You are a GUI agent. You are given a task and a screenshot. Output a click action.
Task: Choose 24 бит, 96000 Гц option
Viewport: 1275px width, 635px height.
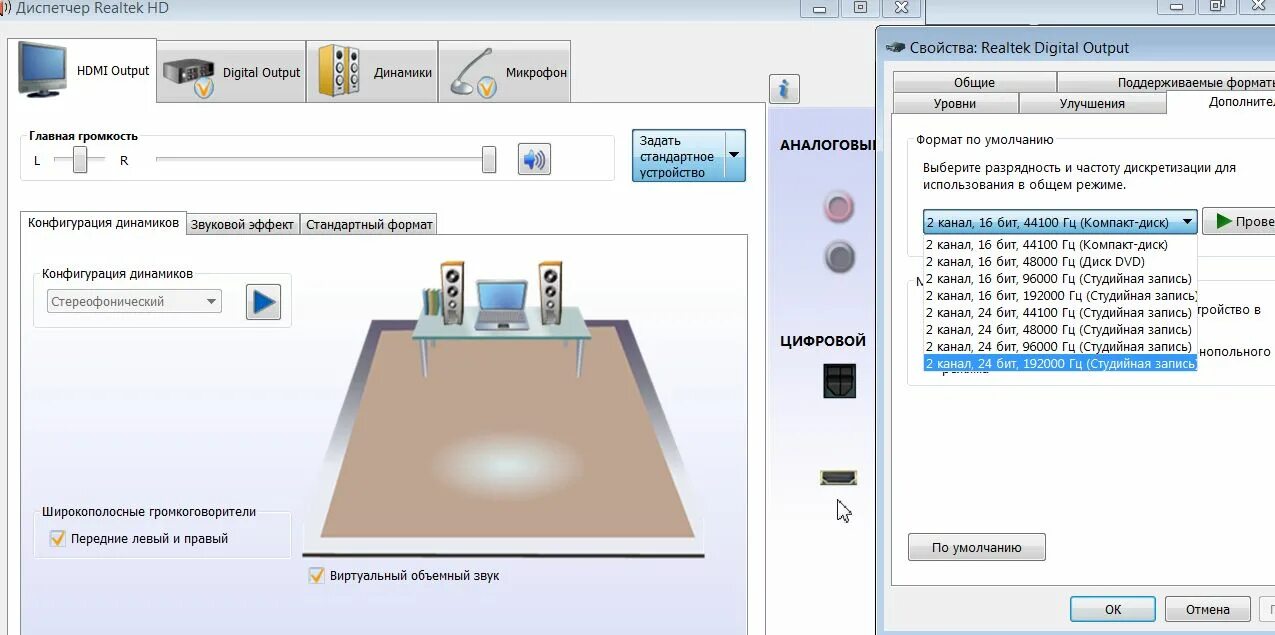click(1060, 347)
